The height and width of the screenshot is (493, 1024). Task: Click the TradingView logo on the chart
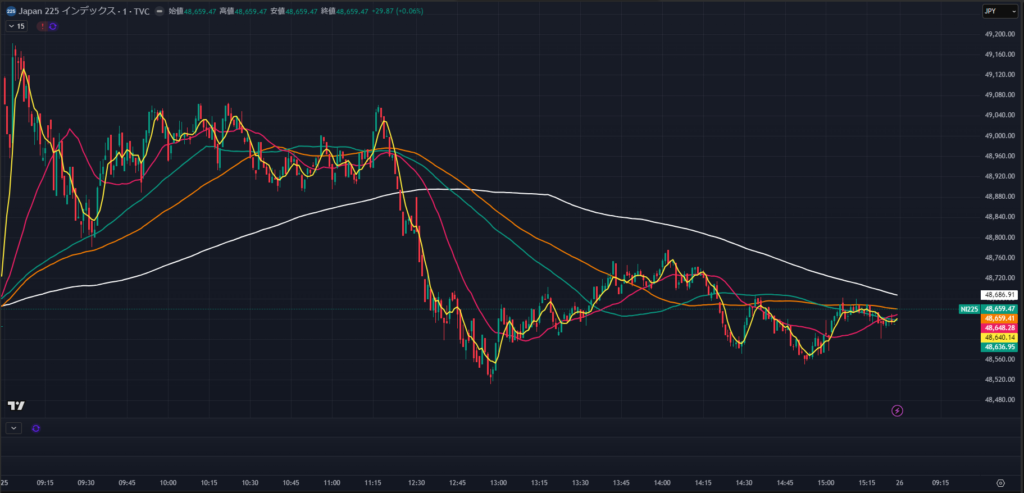[15, 405]
